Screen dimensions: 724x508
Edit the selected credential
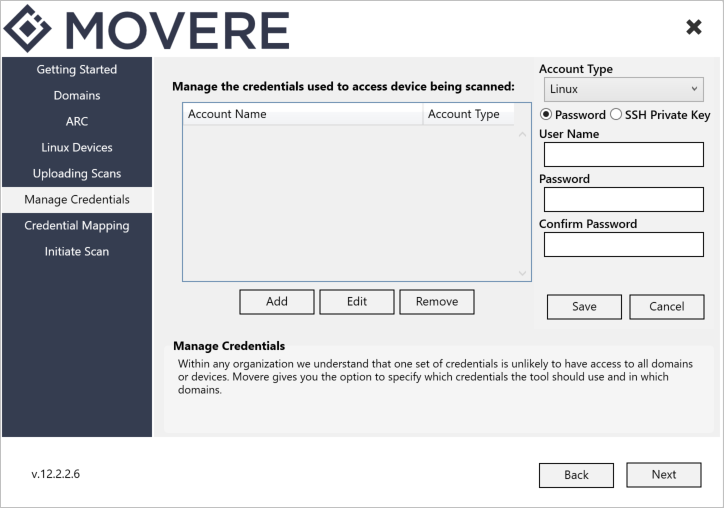point(357,302)
